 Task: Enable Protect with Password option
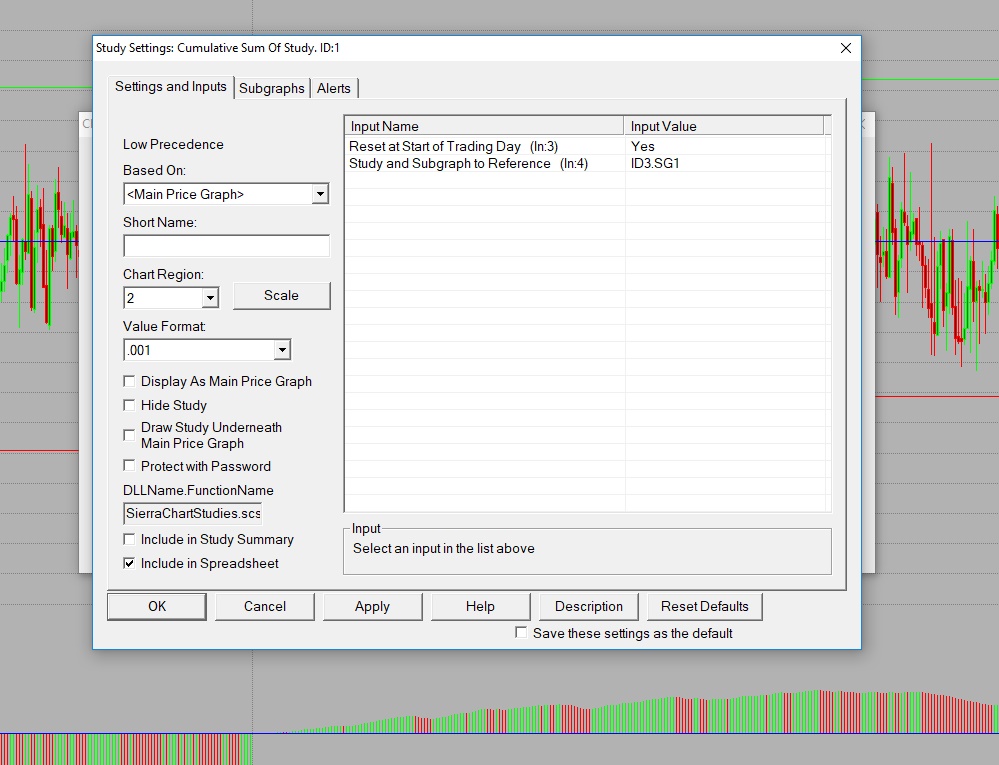coord(129,466)
